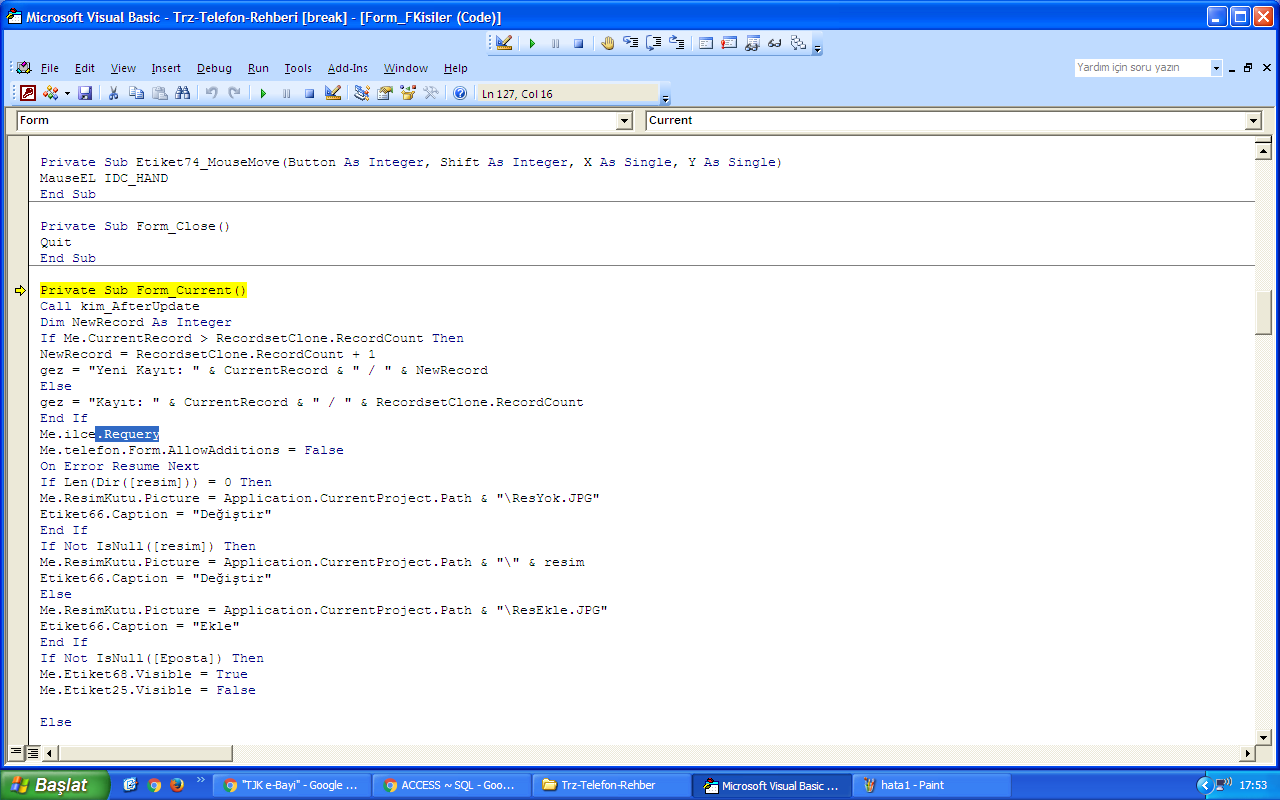Type in the help question box
The height and width of the screenshot is (800, 1280).
(x=1140, y=68)
